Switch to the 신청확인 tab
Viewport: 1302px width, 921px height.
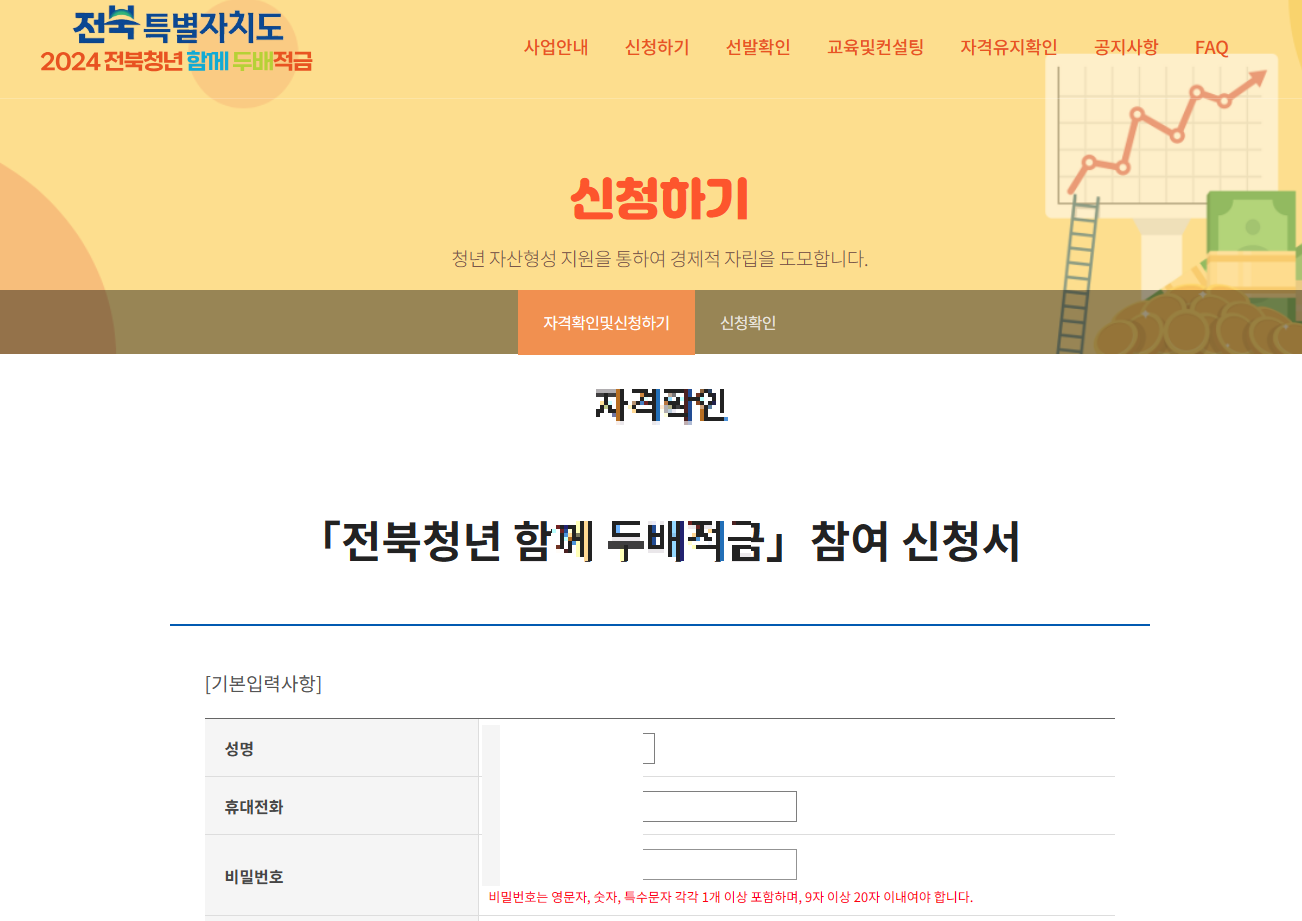(x=748, y=323)
